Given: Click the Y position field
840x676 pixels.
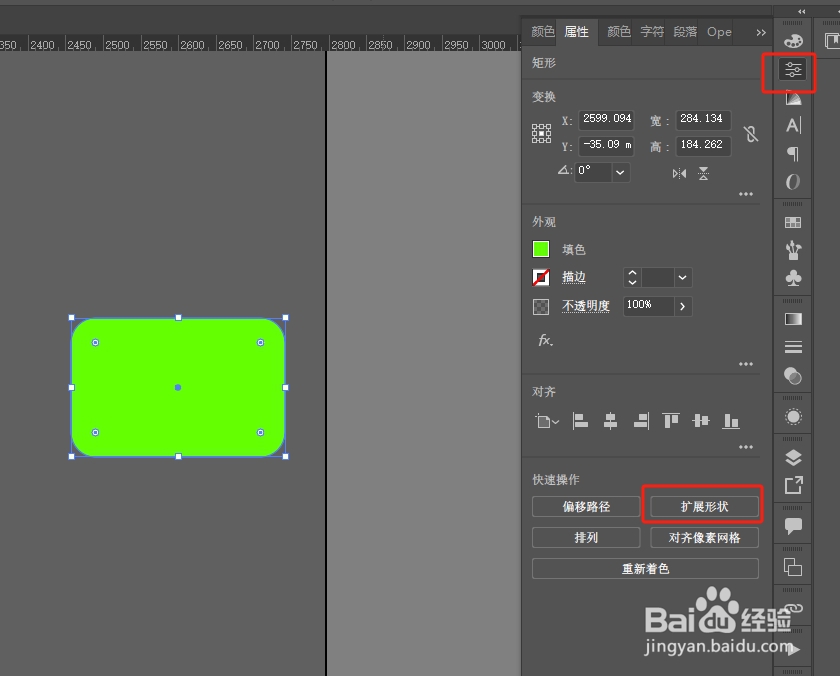Looking at the screenshot, I should pos(606,145).
